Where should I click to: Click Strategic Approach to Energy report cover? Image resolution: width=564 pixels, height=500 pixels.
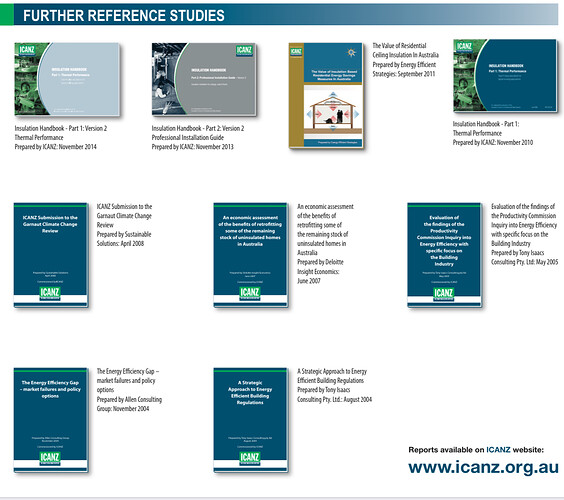(x=250, y=420)
